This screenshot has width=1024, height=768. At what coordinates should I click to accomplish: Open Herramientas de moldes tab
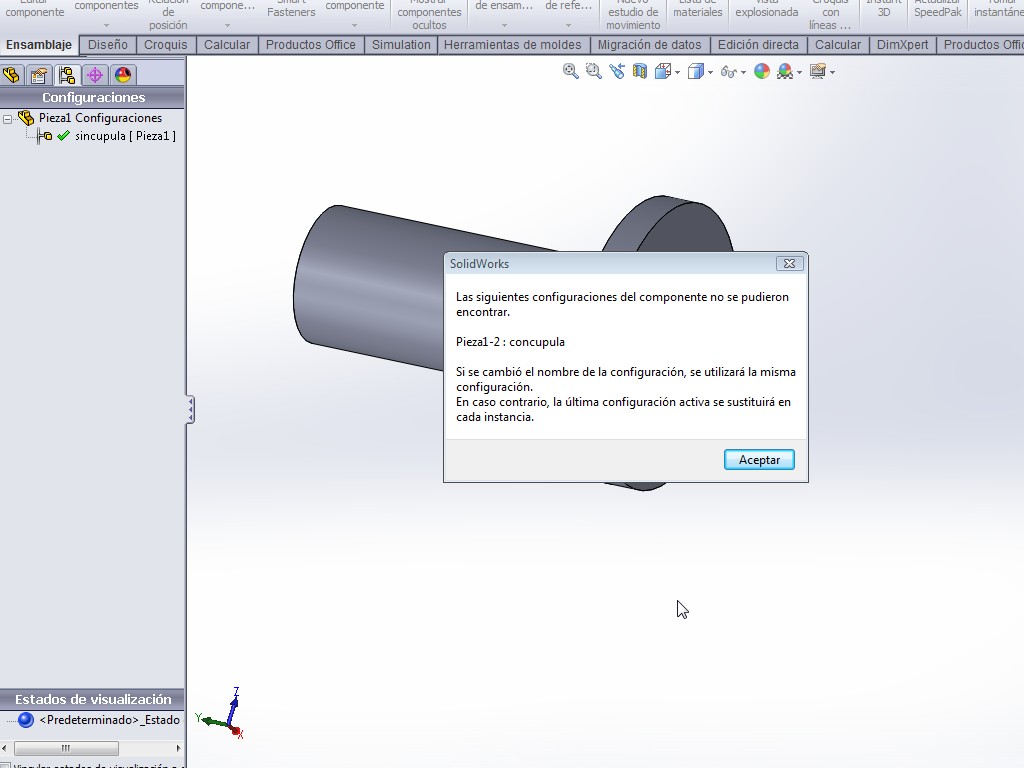(x=513, y=44)
